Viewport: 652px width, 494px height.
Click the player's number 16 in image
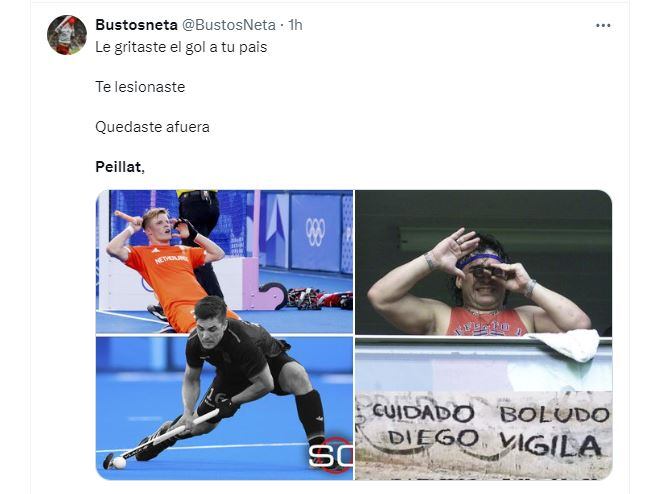215,398
